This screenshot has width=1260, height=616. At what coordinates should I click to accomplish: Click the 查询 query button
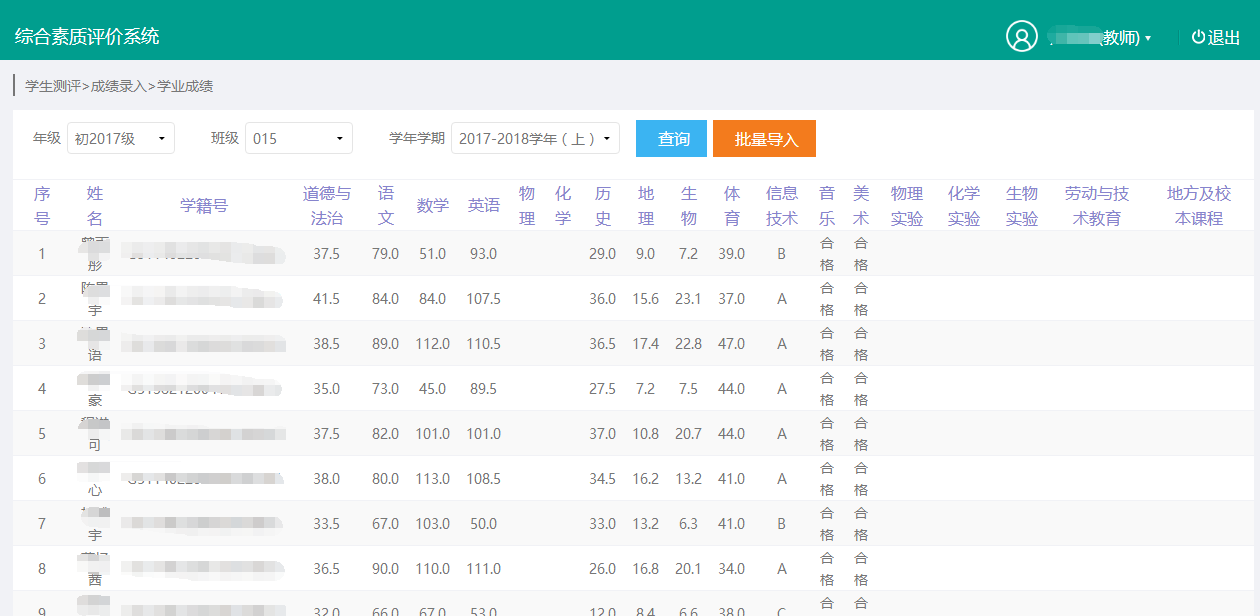tap(671, 139)
